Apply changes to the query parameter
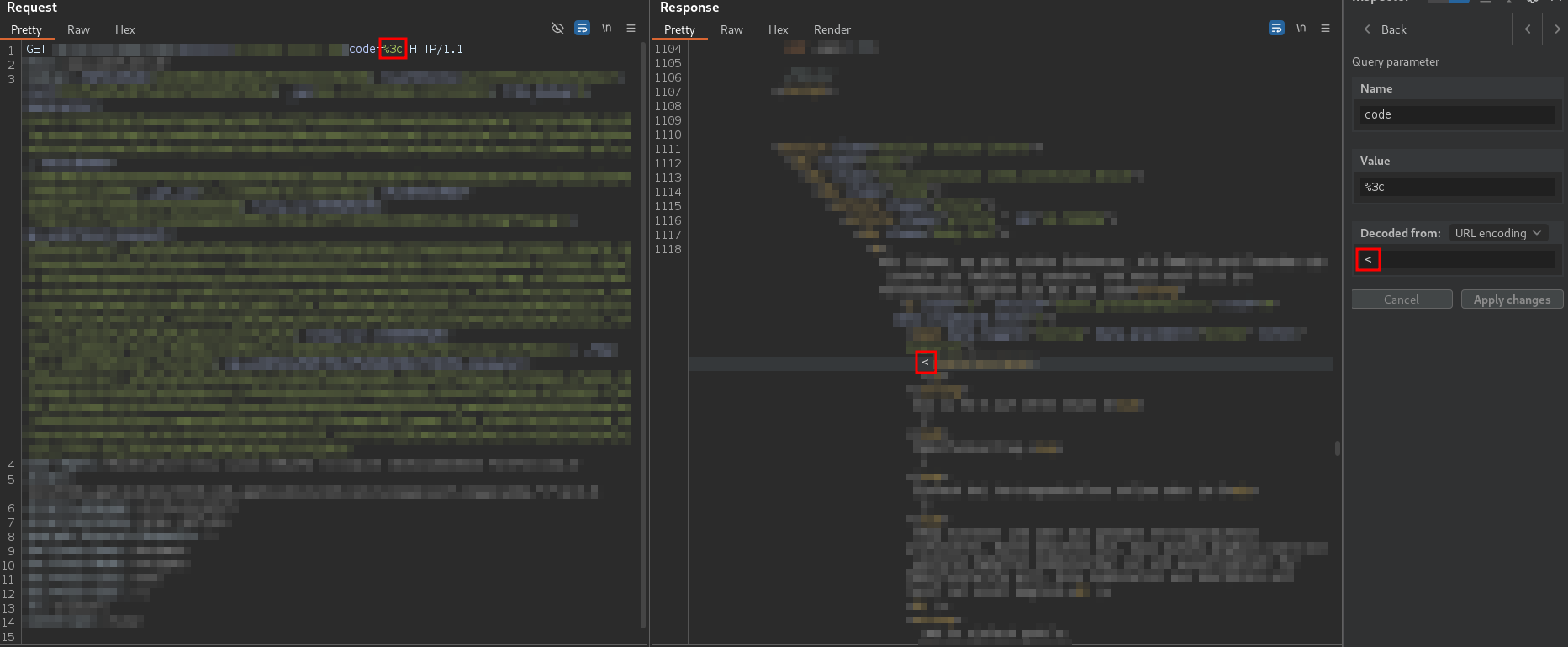This screenshot has width=1568, height=647. 1512,300
